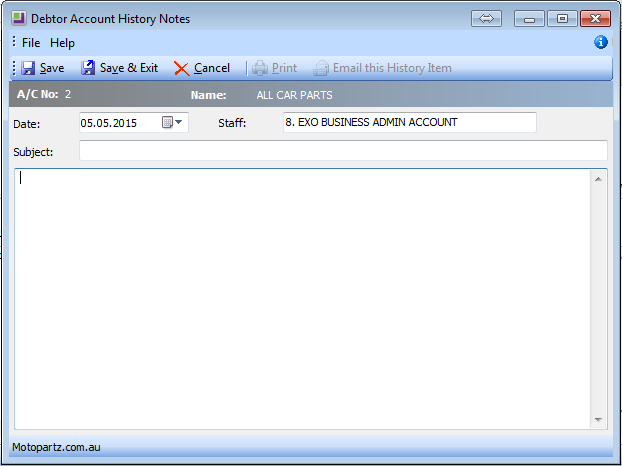This screenshot has height=466, width=622.
Task: Click inside the large notes text area
Action: coord(302,299)
